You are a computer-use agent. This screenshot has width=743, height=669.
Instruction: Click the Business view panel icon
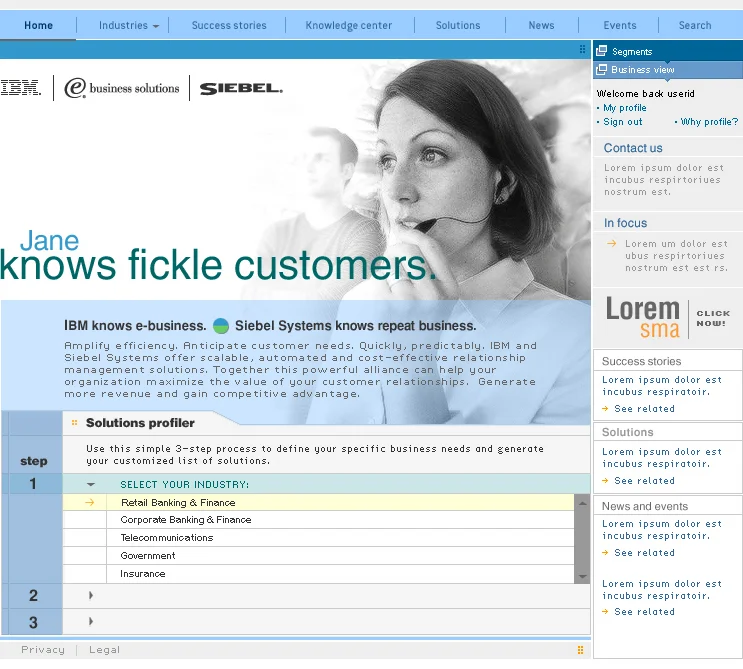point(601,70)
